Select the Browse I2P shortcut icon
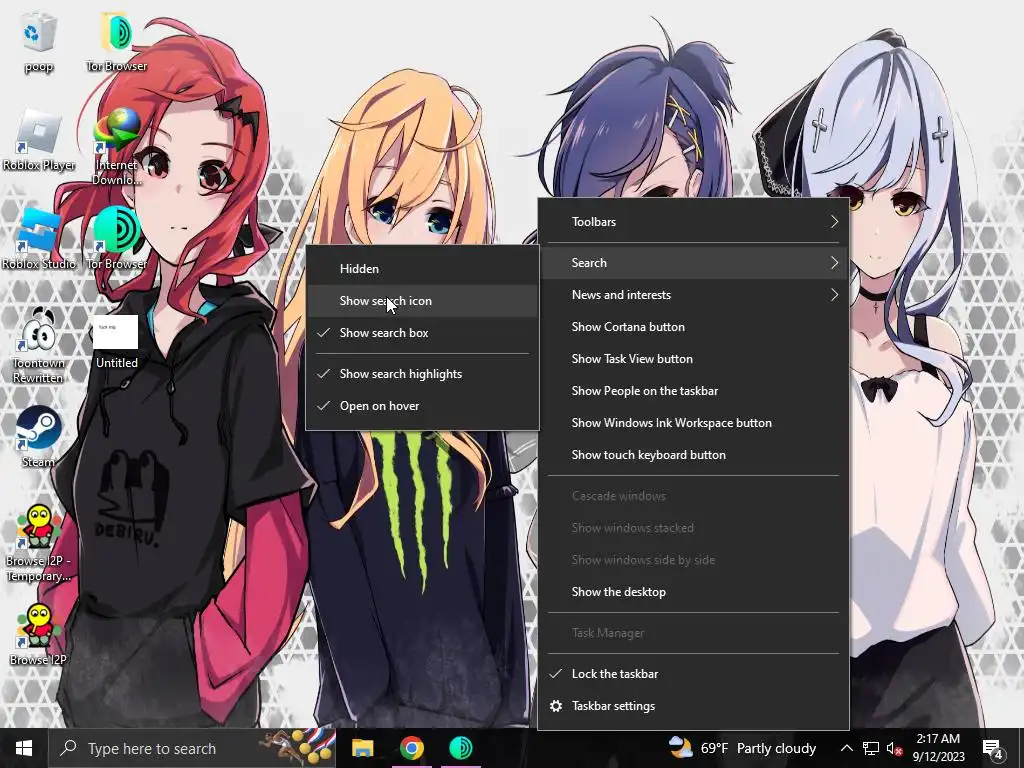Image resolution: width=1024 pixels, height=768 pixels. [39, 635]
